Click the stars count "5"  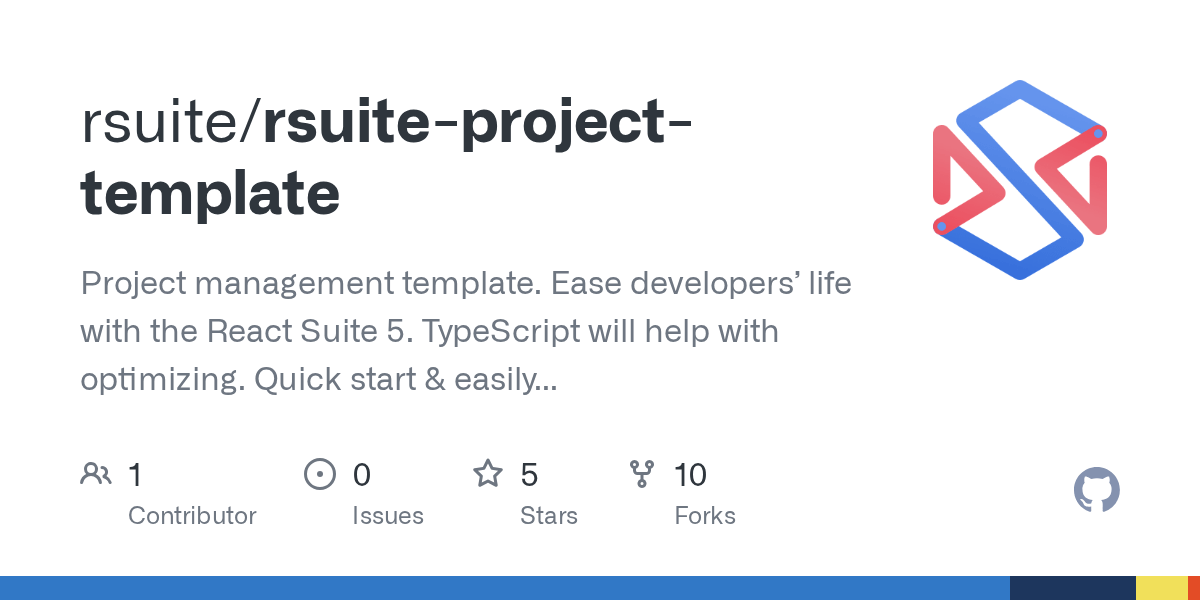click(529, 474)
